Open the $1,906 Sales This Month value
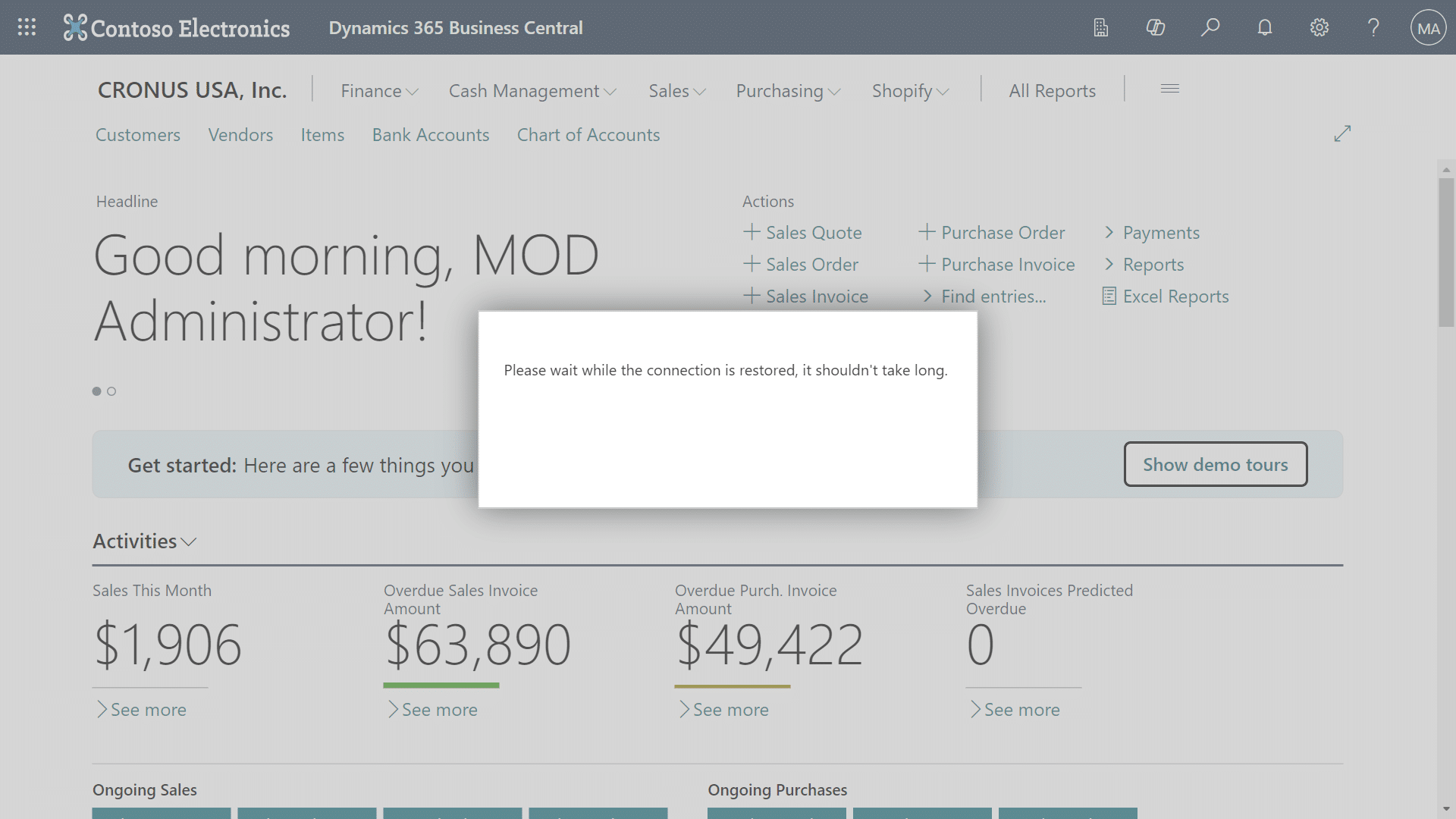This screenshot has width=1456, height=819. click(168, 645)
